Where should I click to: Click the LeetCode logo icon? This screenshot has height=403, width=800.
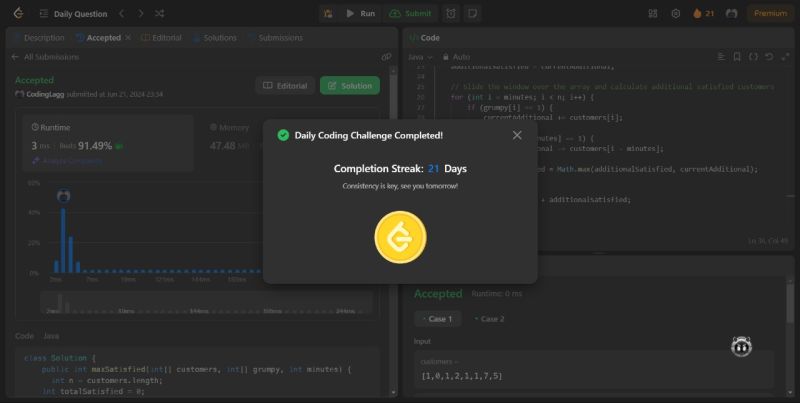18,13
